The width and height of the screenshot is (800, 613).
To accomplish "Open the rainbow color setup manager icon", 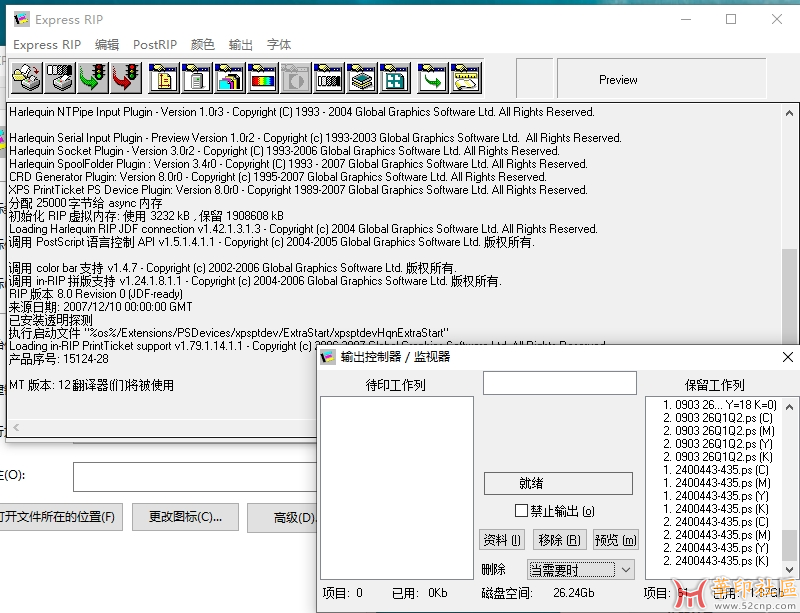I will coord(263,78).
